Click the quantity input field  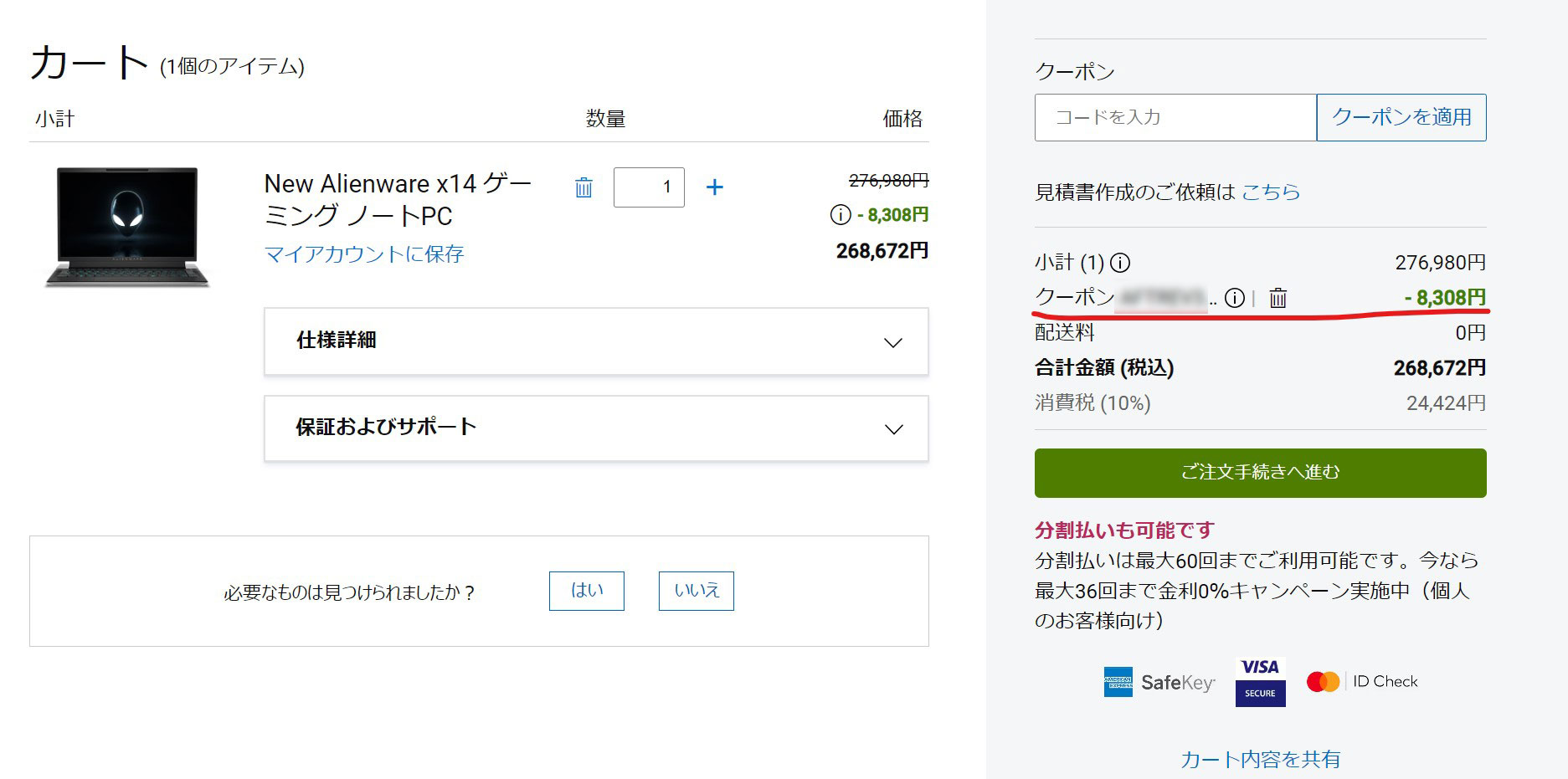click(649, 187)
